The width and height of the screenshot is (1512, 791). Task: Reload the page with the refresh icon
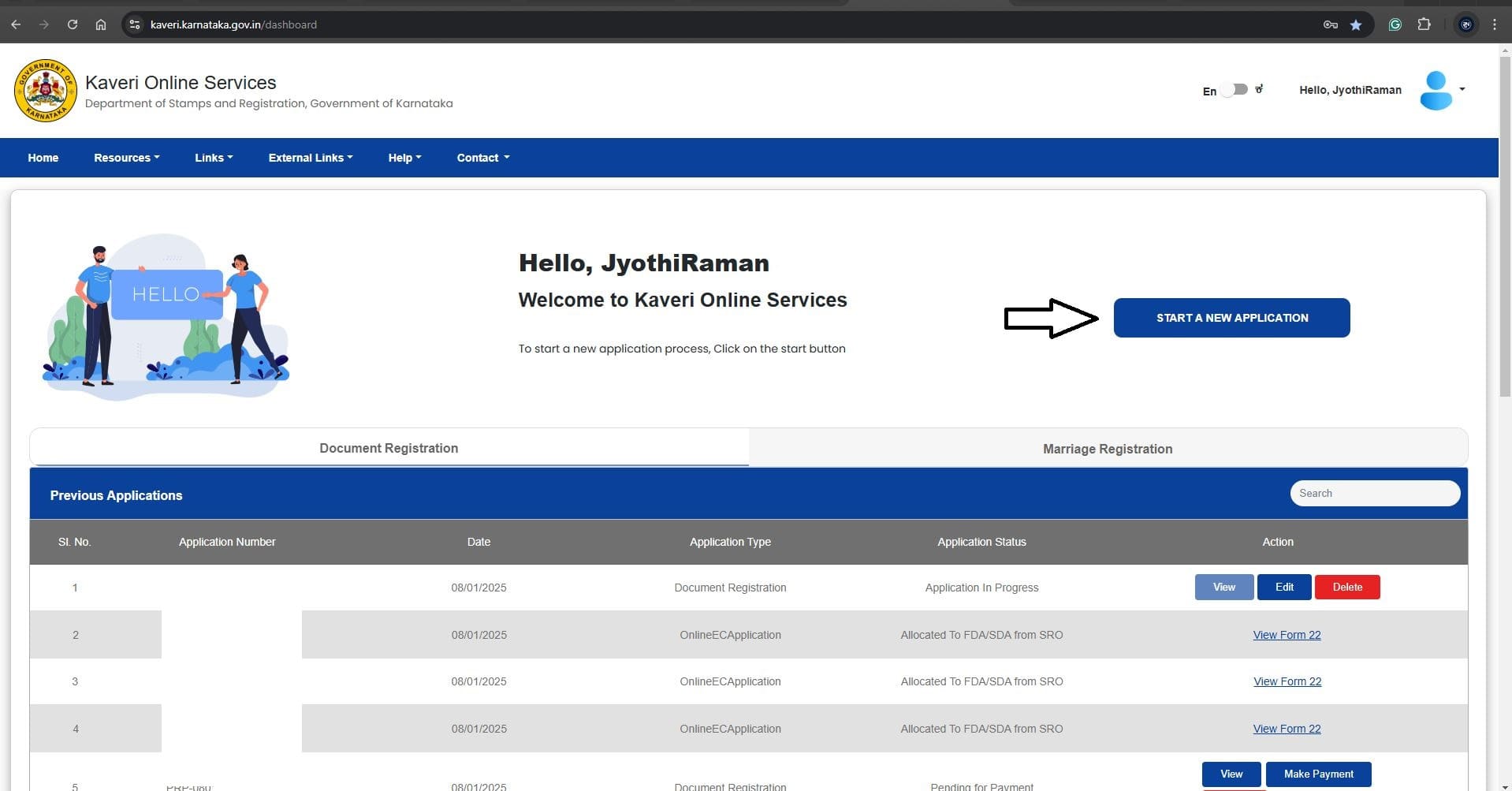pyautogui.click(x=73, y=24)
